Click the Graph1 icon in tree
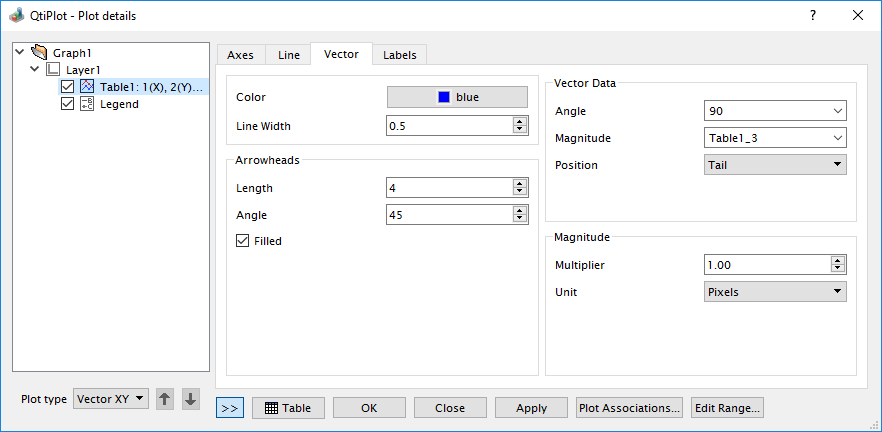This screenshot has height=432, width=882. [40, 53]
